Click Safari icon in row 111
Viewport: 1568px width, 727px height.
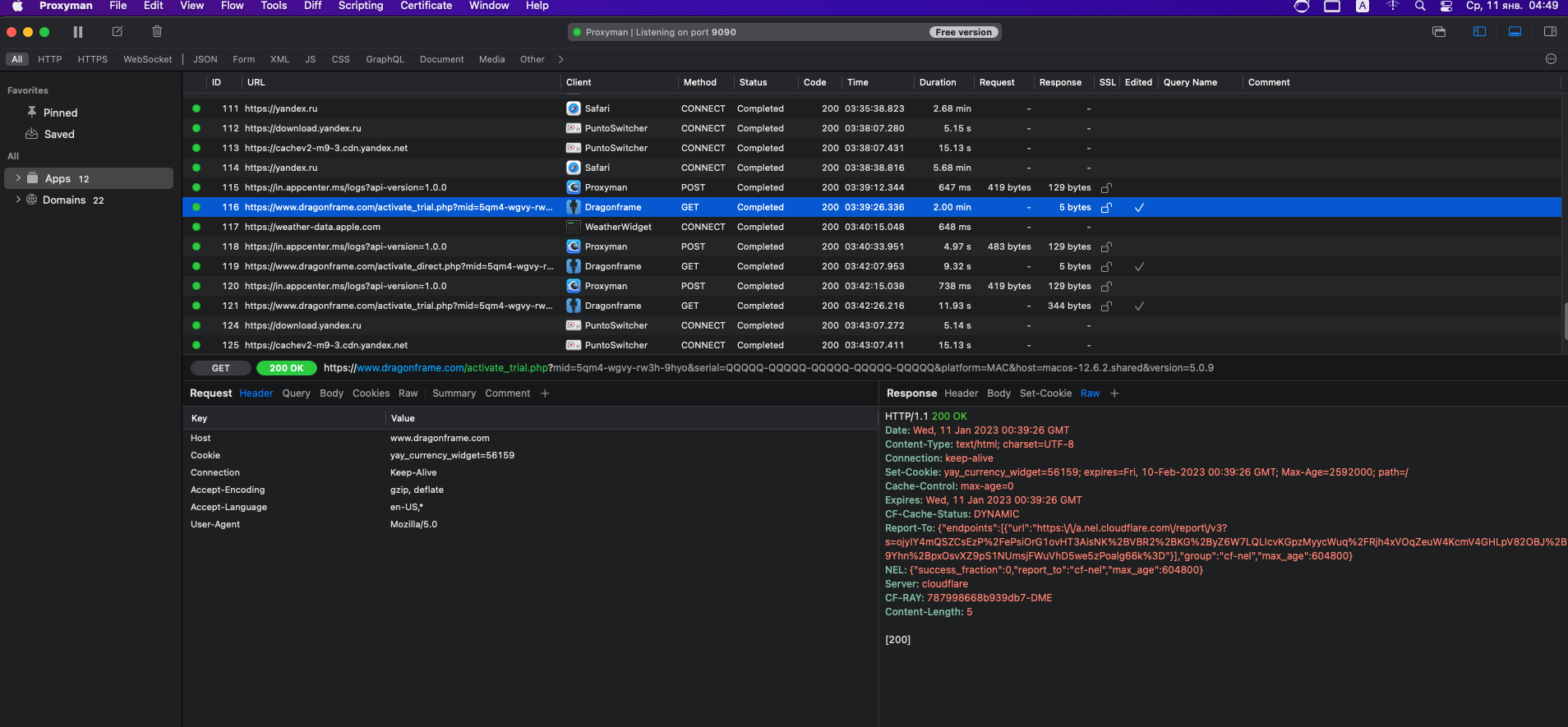point(574,108)
